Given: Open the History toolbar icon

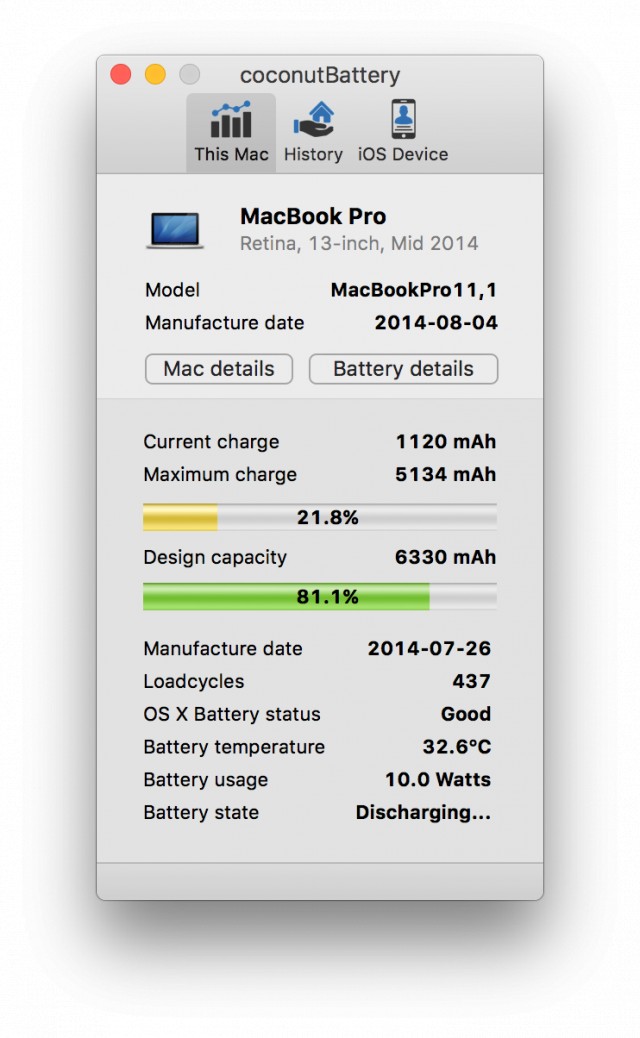Looking at the screenshot, I should [x=313, y=120].
